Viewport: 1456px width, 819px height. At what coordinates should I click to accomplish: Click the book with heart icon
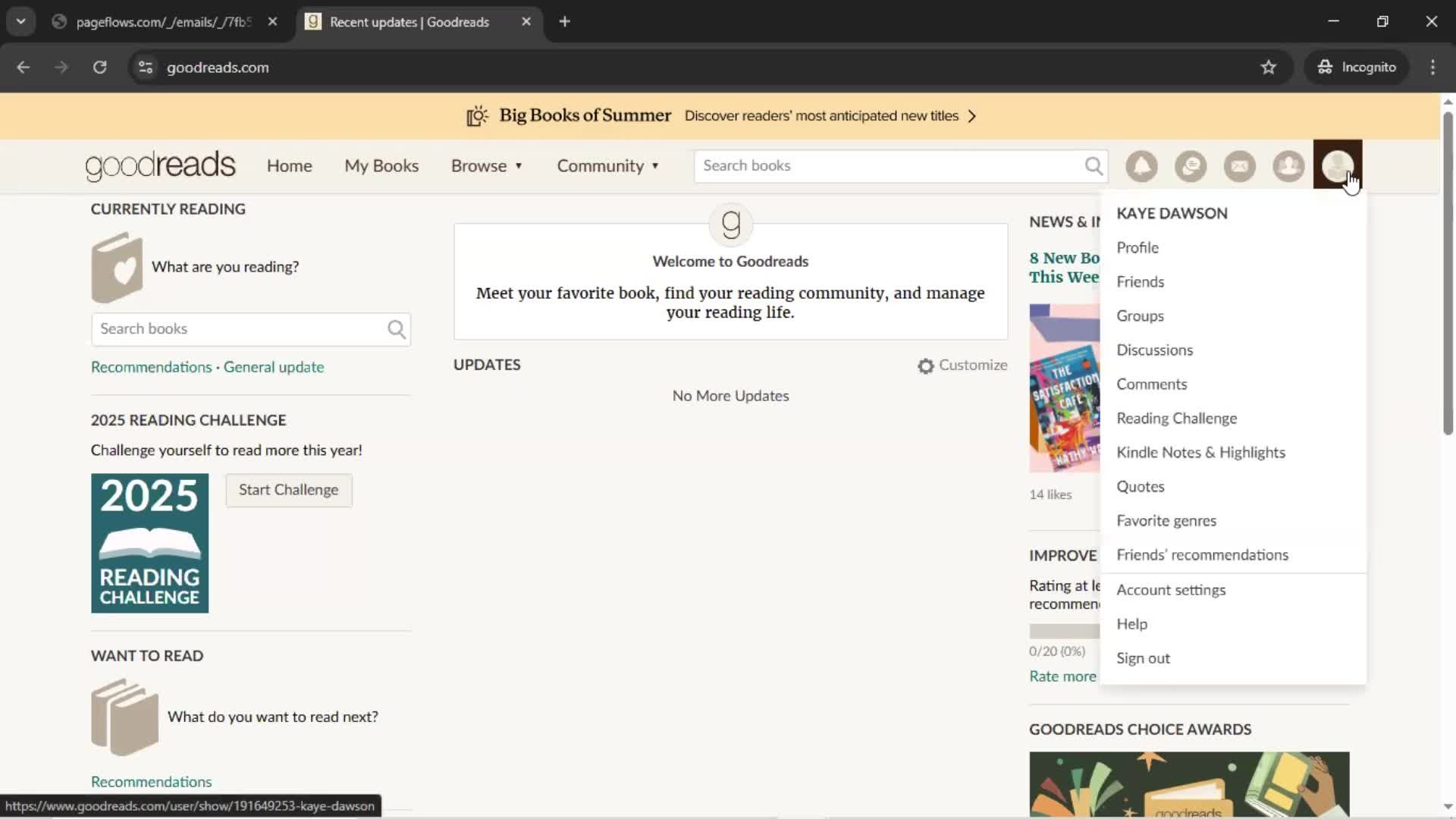click(x=117, y=268)
